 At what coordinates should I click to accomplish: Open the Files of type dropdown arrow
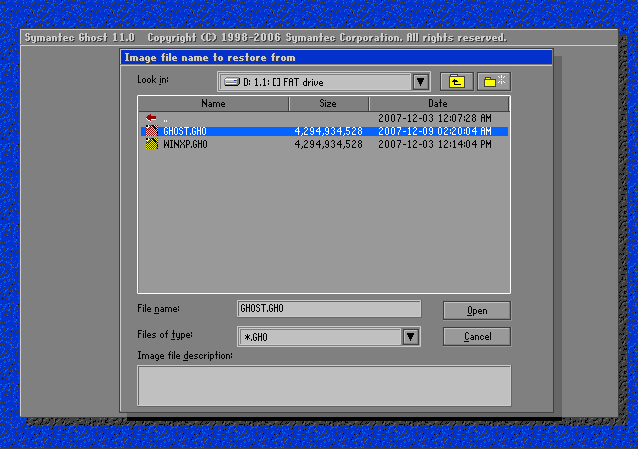click(411, 337)
